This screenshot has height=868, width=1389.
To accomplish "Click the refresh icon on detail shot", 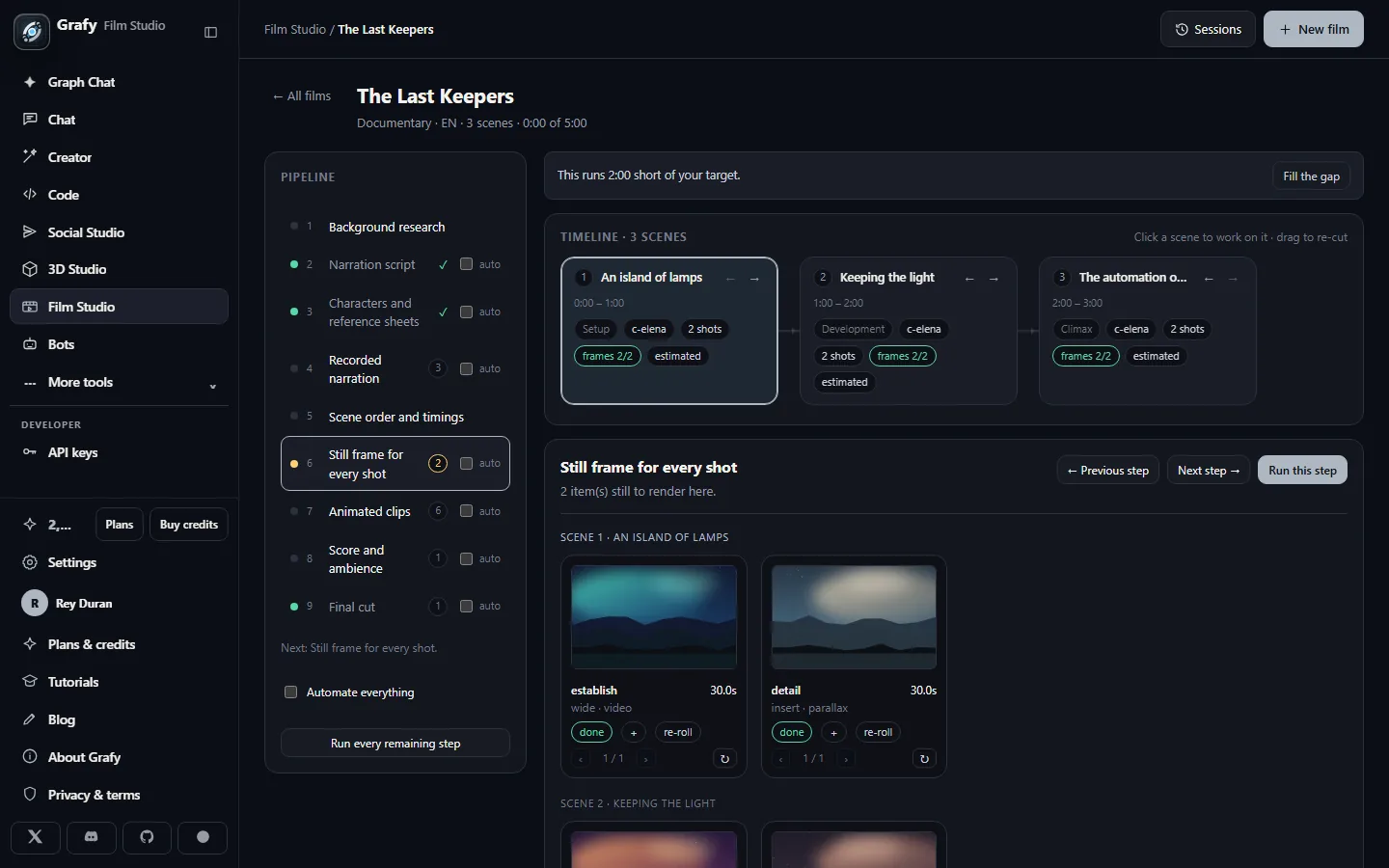I will 924,759.
